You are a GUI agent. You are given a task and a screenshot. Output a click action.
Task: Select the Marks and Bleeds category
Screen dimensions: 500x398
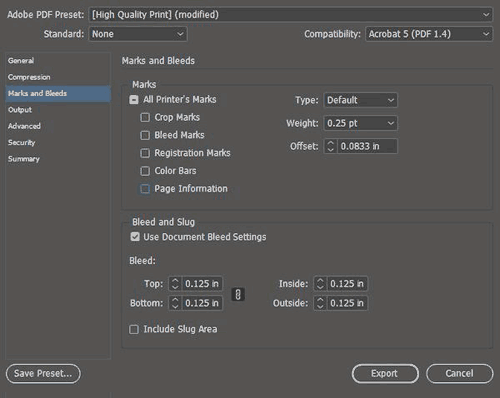[58, 93]
